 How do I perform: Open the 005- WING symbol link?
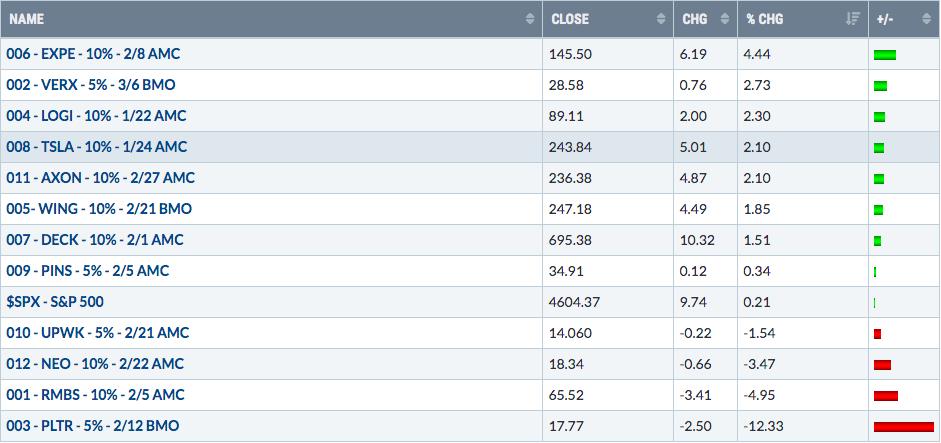[99, 209]
